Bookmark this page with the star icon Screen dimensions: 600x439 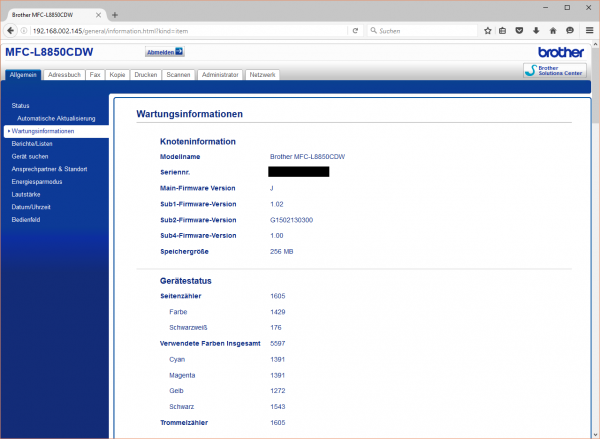(488, 31)
